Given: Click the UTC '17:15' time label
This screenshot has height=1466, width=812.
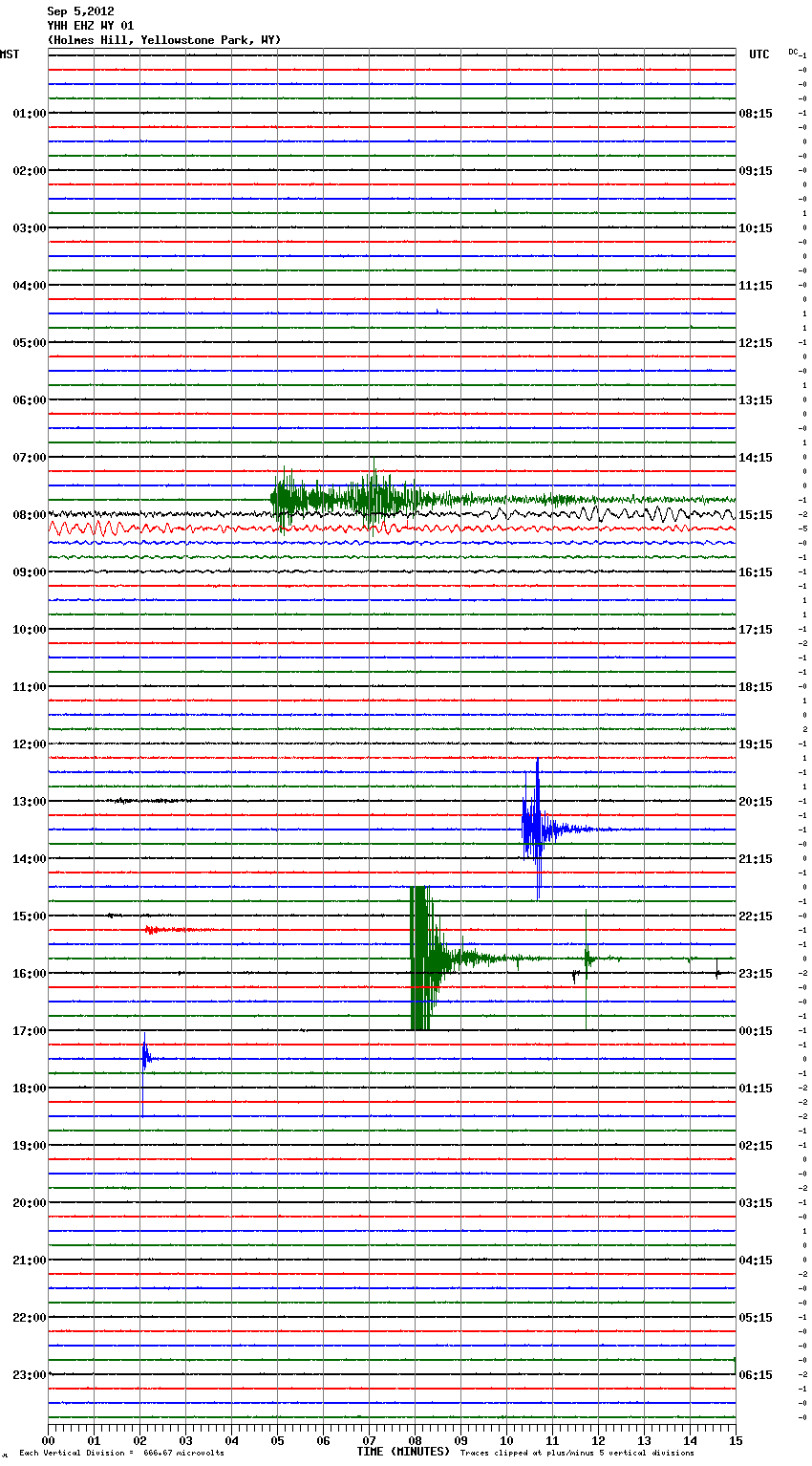Looking at the screenshot, I should point(756,630).
